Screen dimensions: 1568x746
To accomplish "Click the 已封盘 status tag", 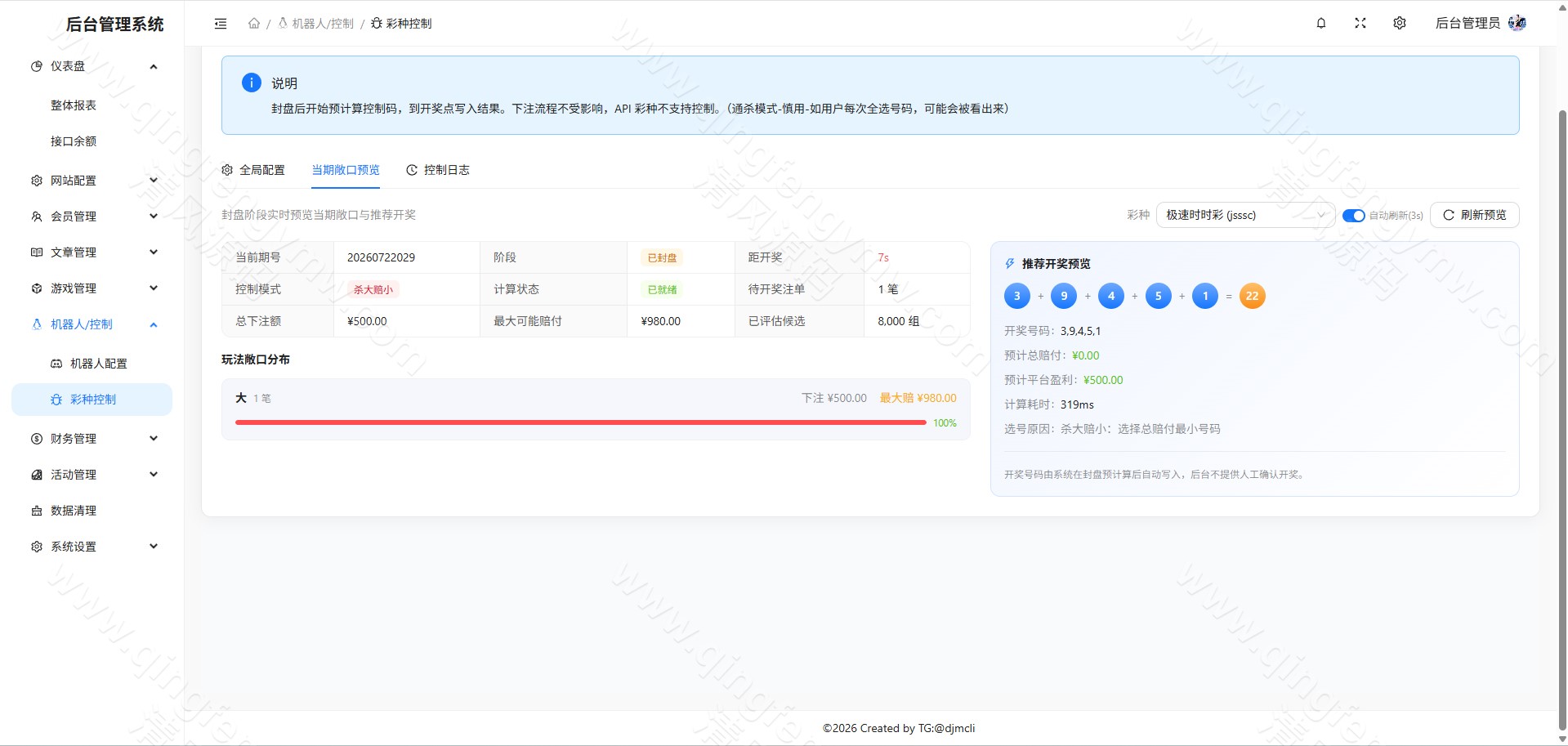I will 662,257.
